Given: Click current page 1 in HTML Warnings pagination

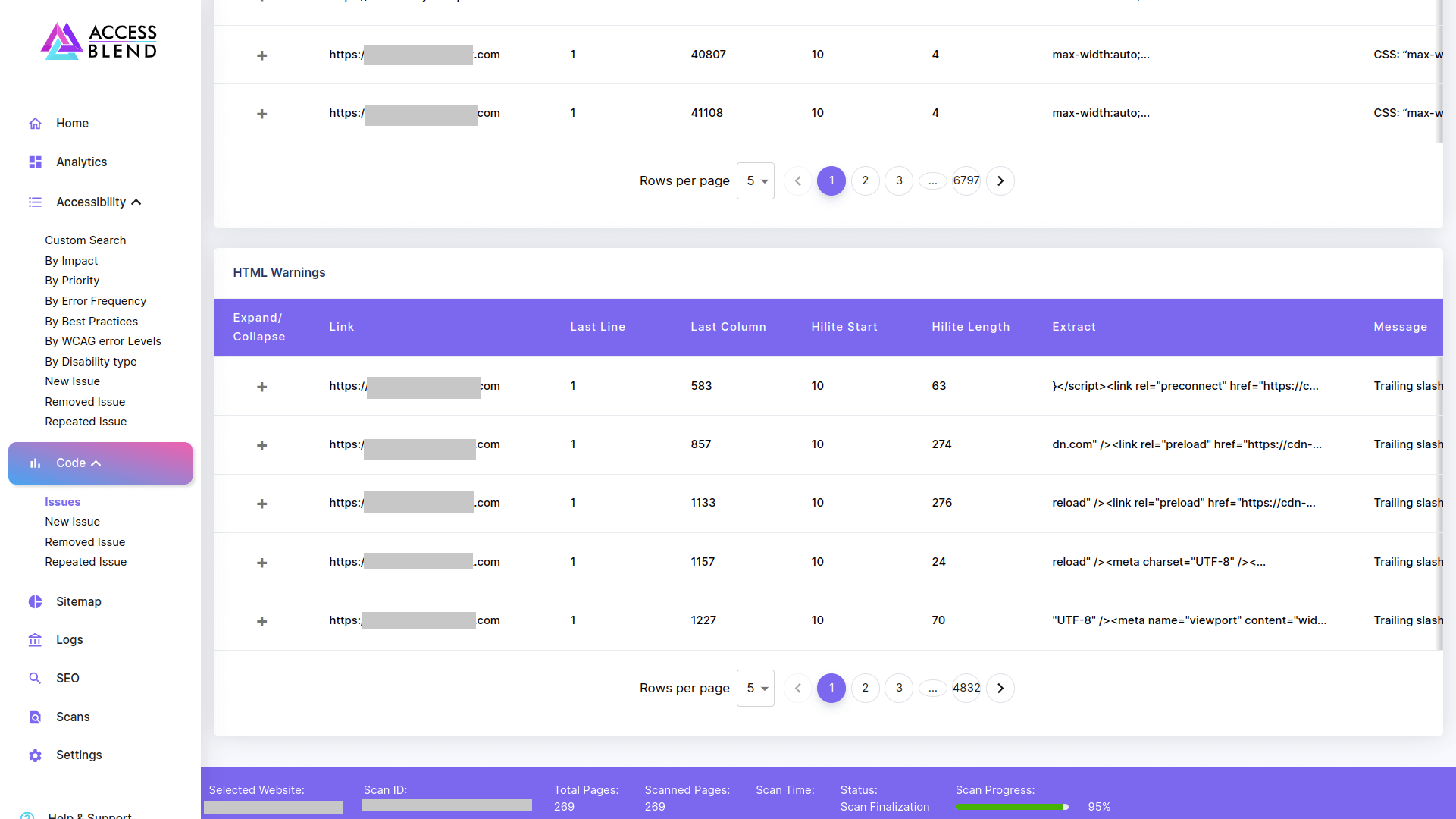Looking at the screenshot, I should 831,689.
